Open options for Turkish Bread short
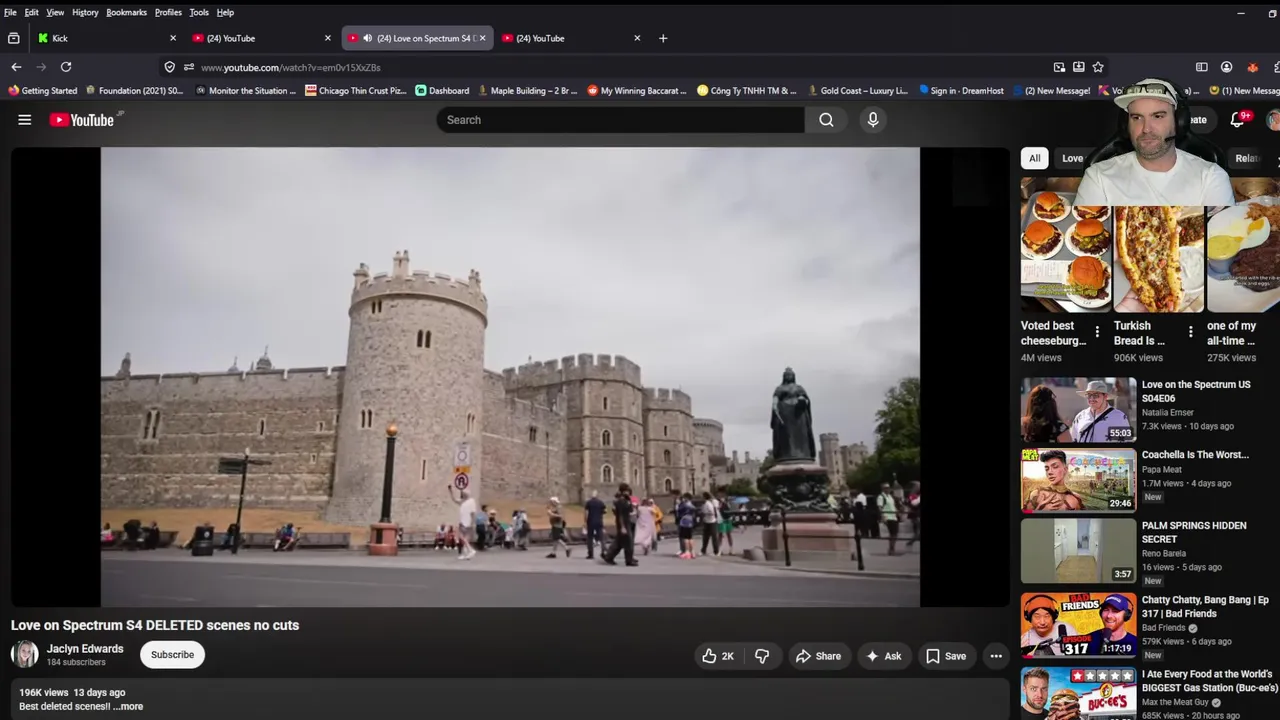This screenshot has height=720, width=1280. pos(1190,332)
